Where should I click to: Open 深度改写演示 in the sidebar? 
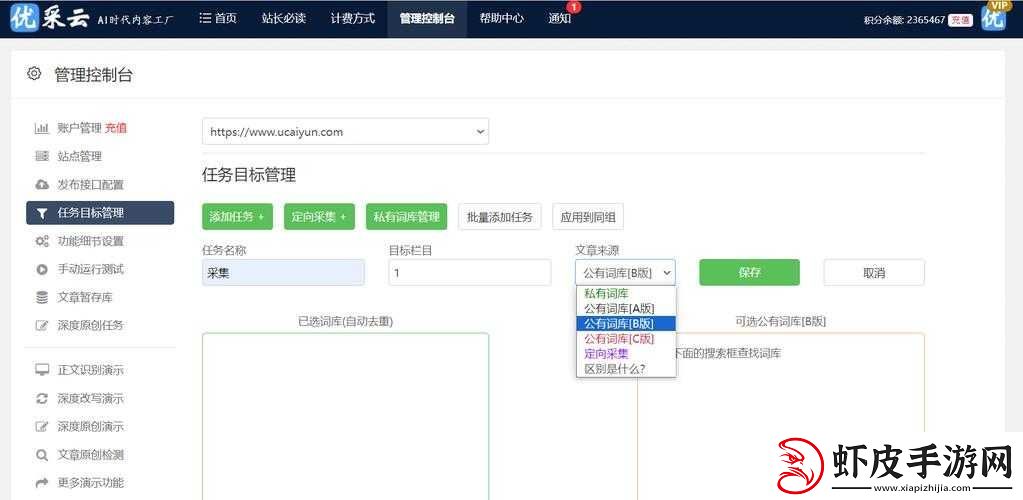(90, 398)
